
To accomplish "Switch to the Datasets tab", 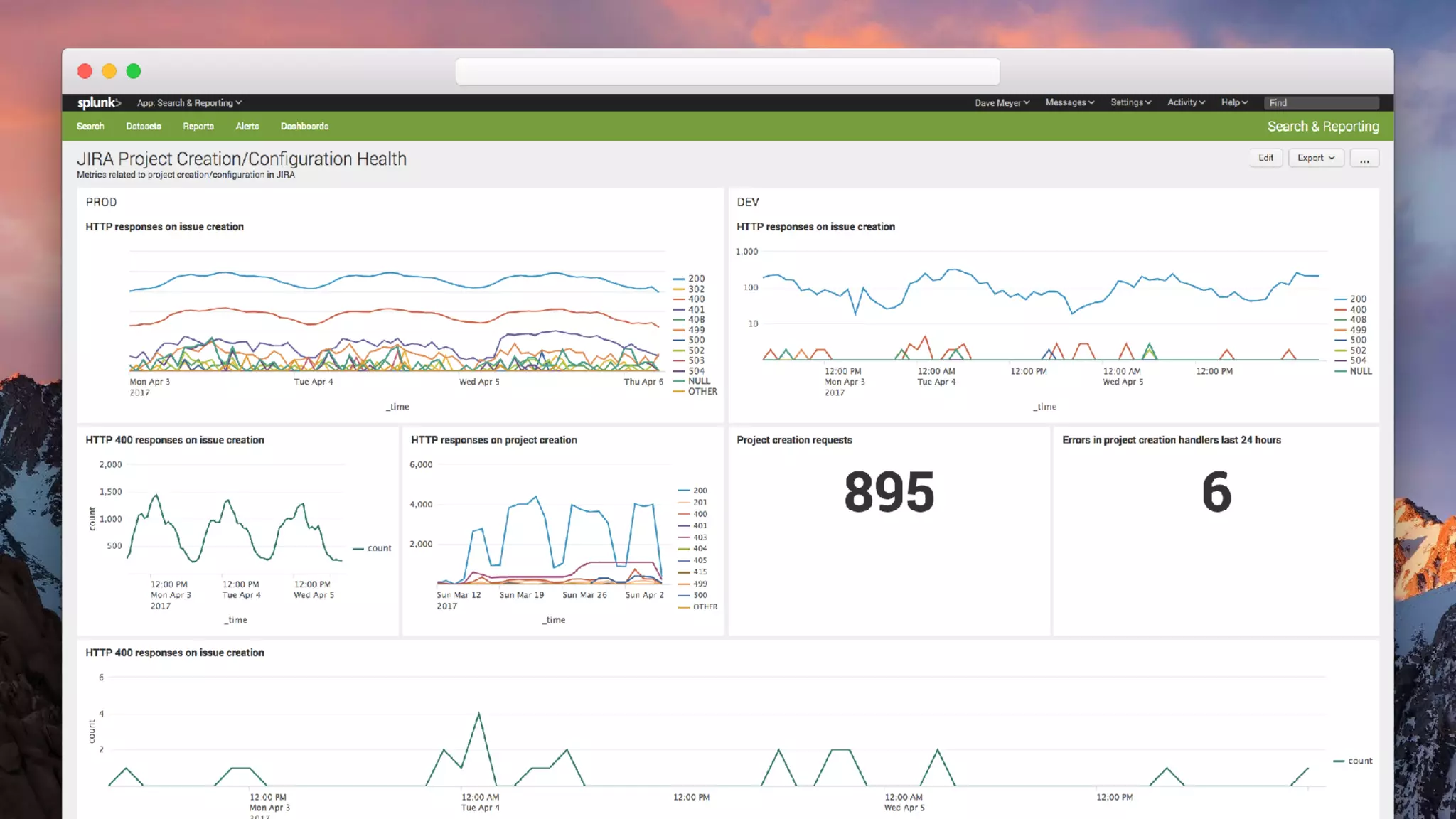I will [144, 127].
